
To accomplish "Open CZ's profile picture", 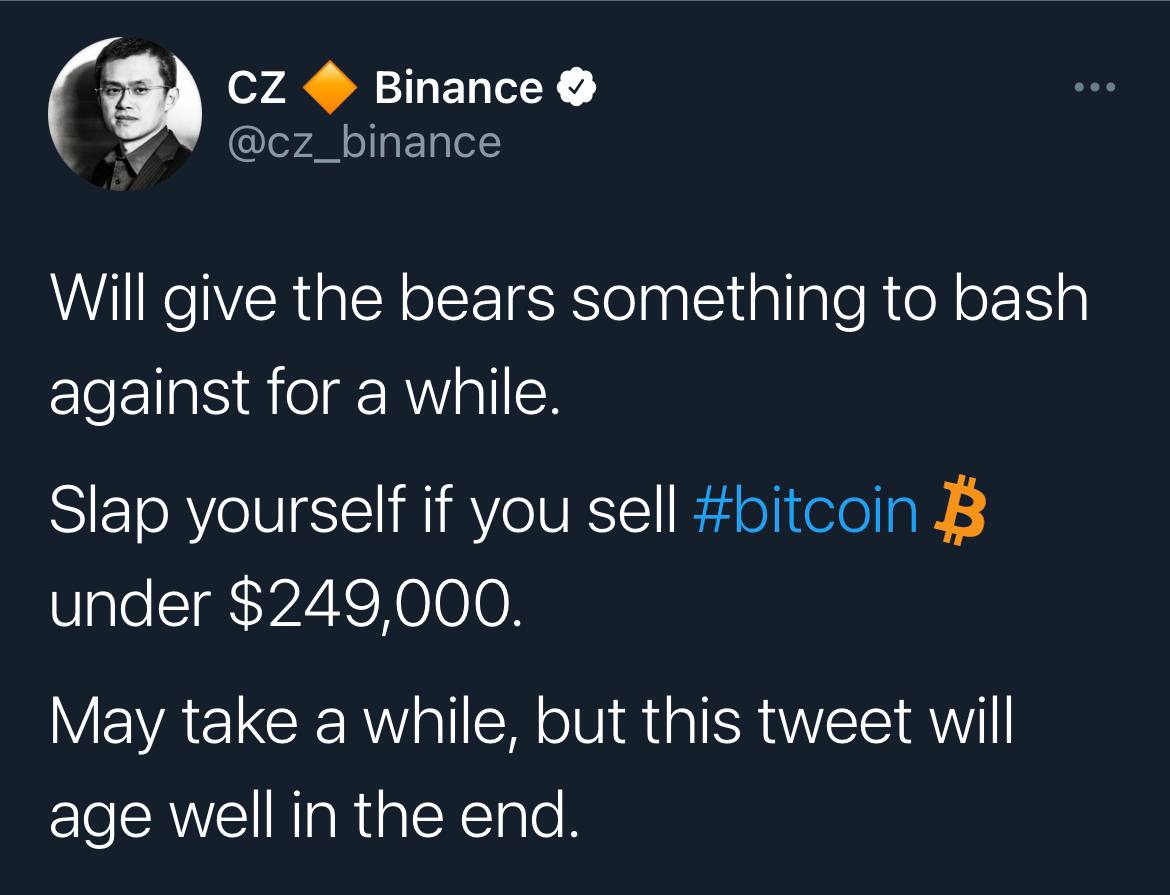I will pos(125,115).
